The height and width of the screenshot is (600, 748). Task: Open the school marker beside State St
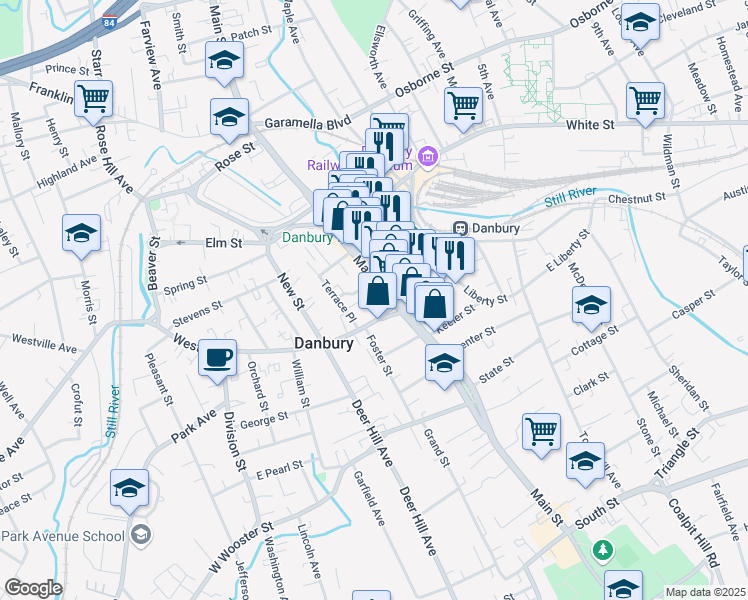444,366
